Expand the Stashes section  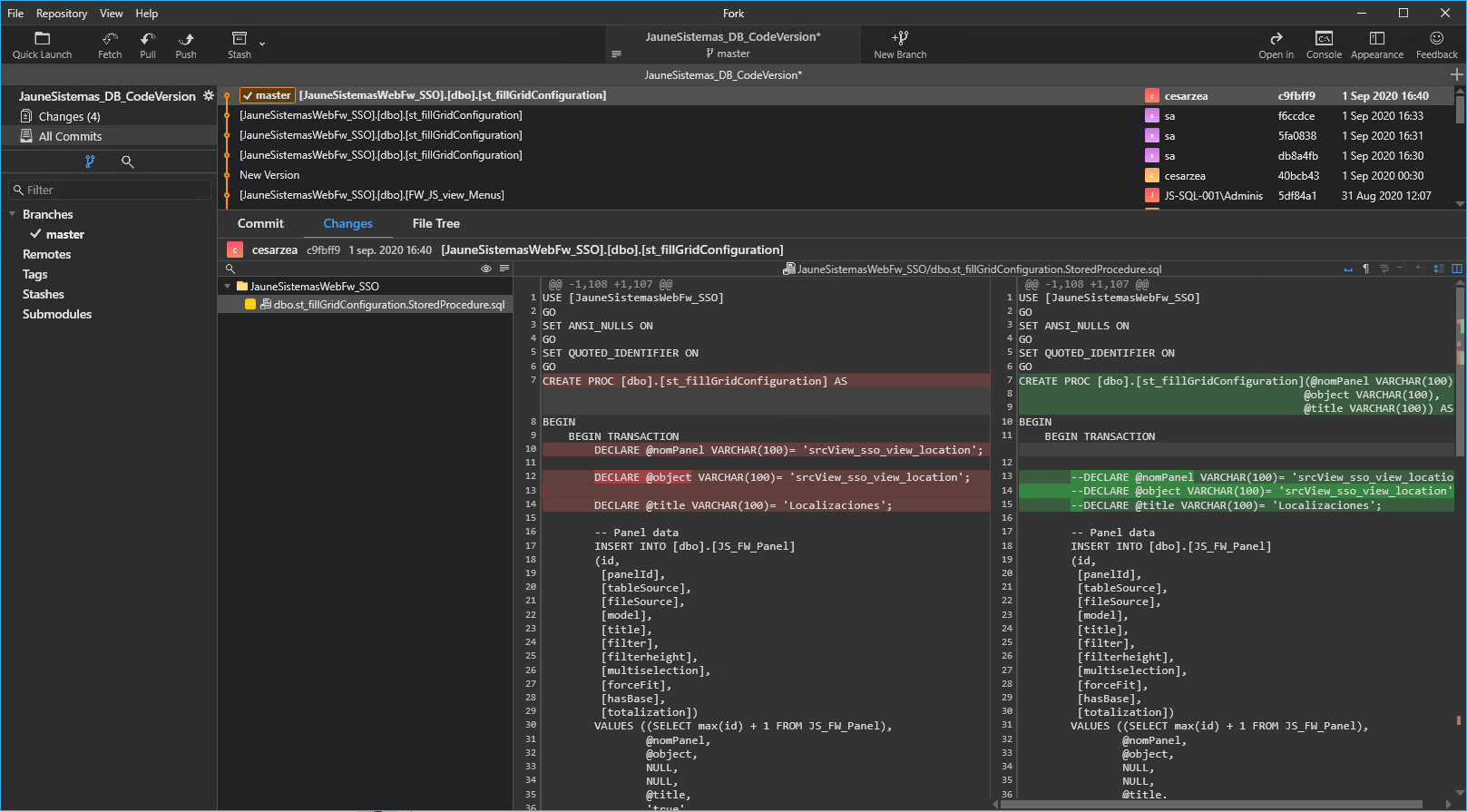click(x=43, y=294)
